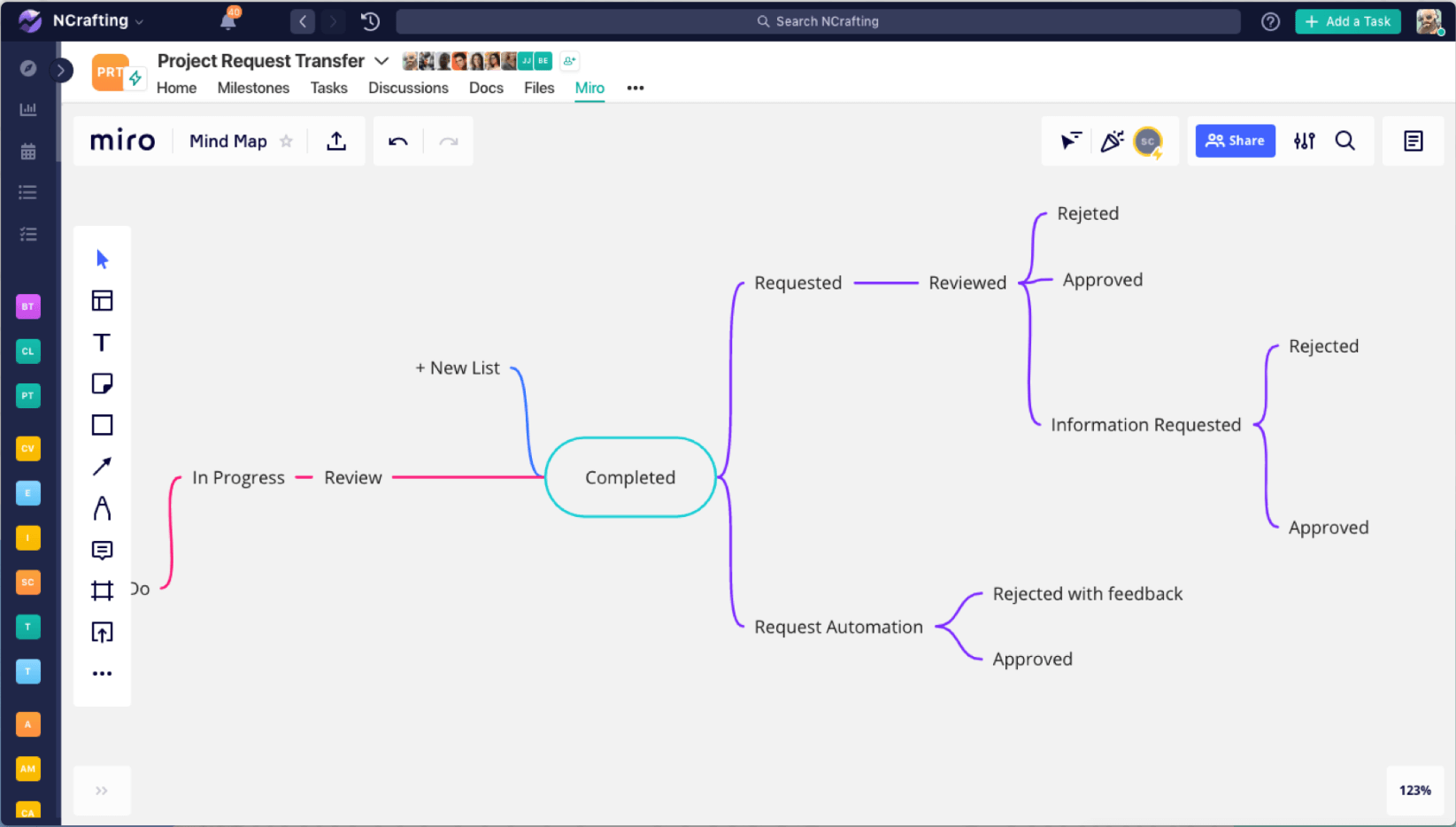Image resolution: width=1456 pixels, height=827 pixels.
Task: Select the Pen tool
Action: pos(102,507)
